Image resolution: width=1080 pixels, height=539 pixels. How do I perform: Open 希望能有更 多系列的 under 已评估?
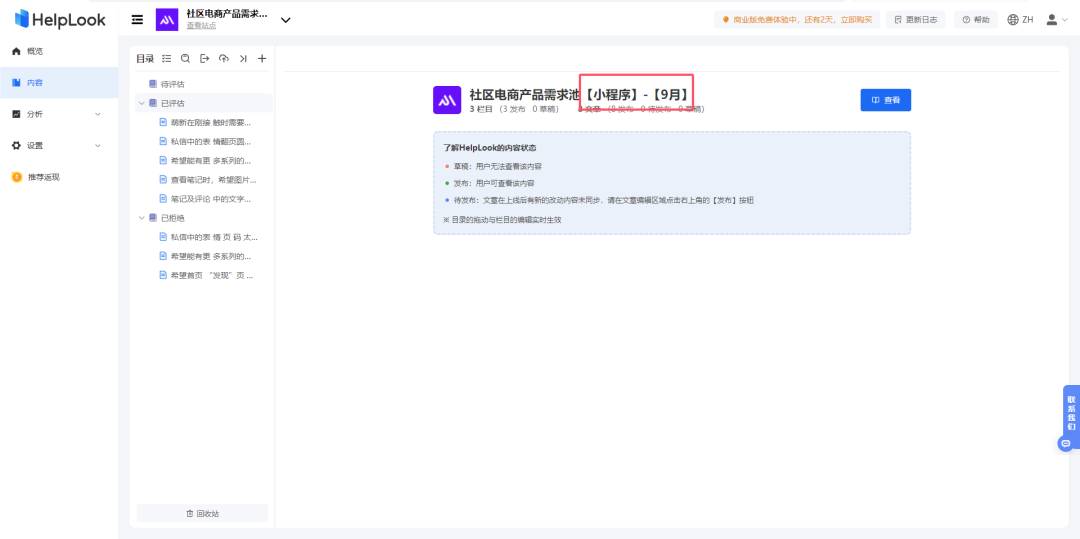211,160
